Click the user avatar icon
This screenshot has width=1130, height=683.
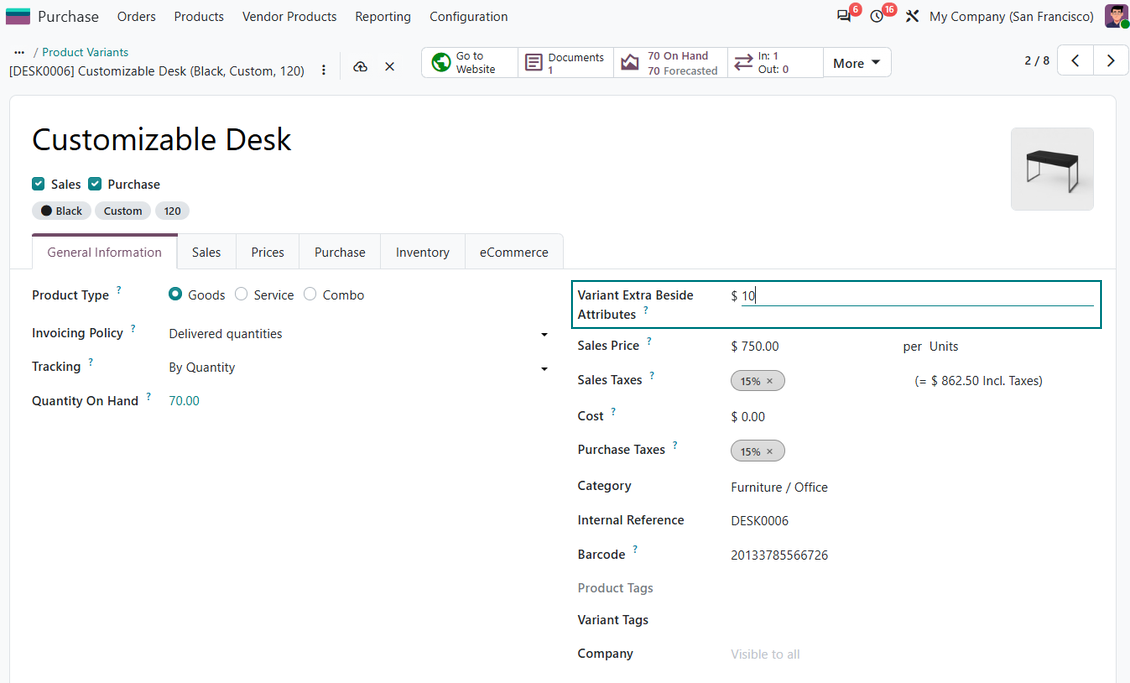(x=1116, y=16)
